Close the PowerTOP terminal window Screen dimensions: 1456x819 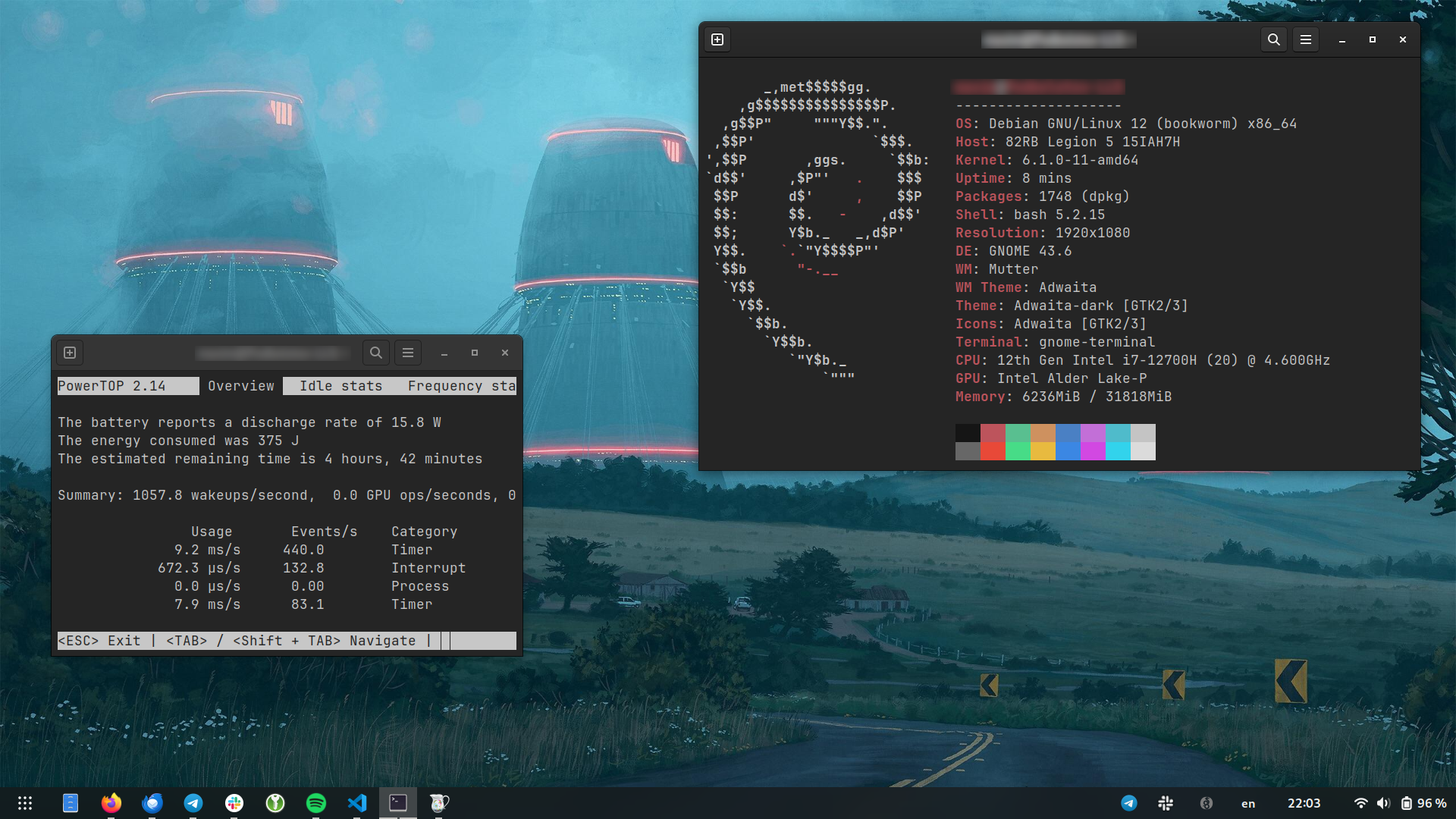click(505, 353)
